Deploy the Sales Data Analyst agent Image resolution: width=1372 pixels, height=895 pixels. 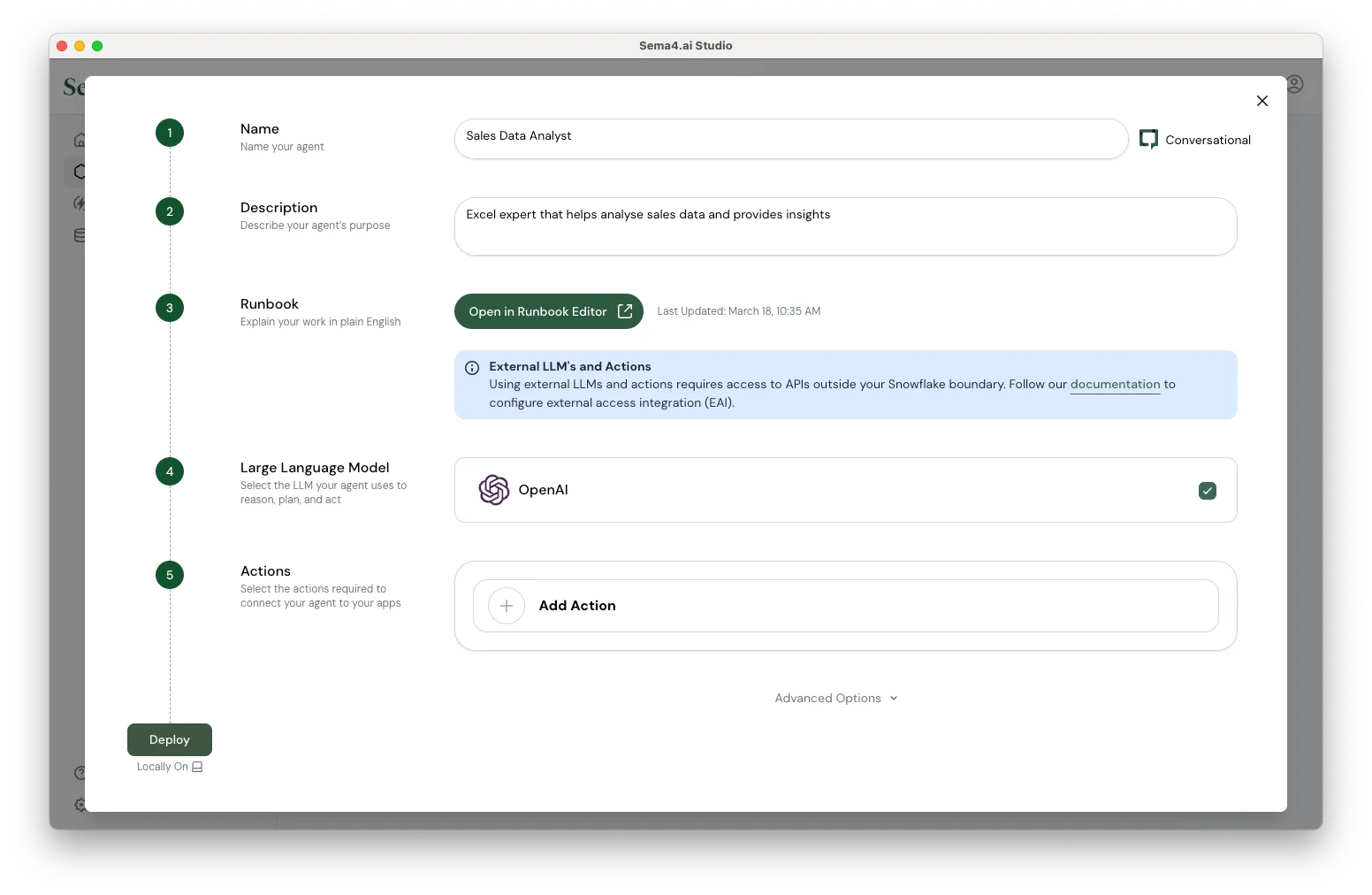tap(169, 739)
